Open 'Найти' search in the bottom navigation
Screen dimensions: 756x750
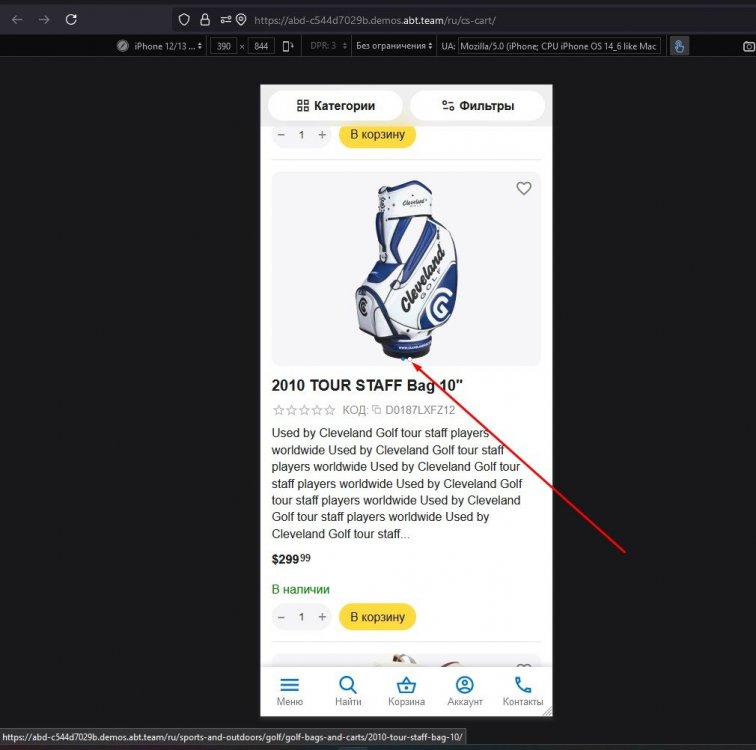pos(348,691)
